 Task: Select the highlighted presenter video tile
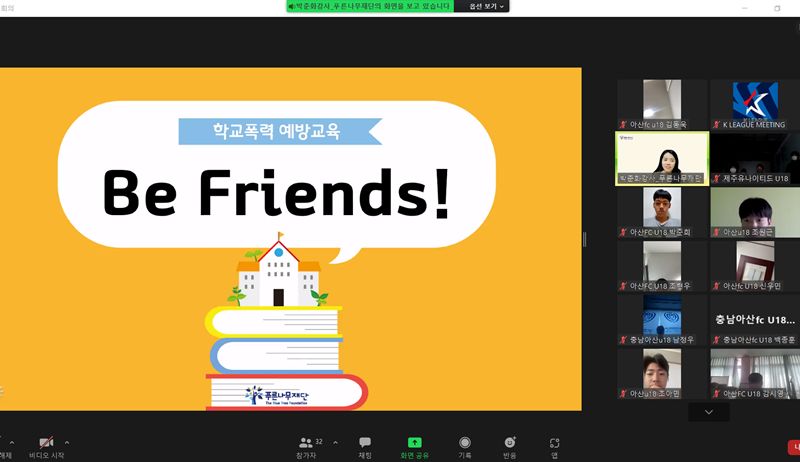coord(662,158)
